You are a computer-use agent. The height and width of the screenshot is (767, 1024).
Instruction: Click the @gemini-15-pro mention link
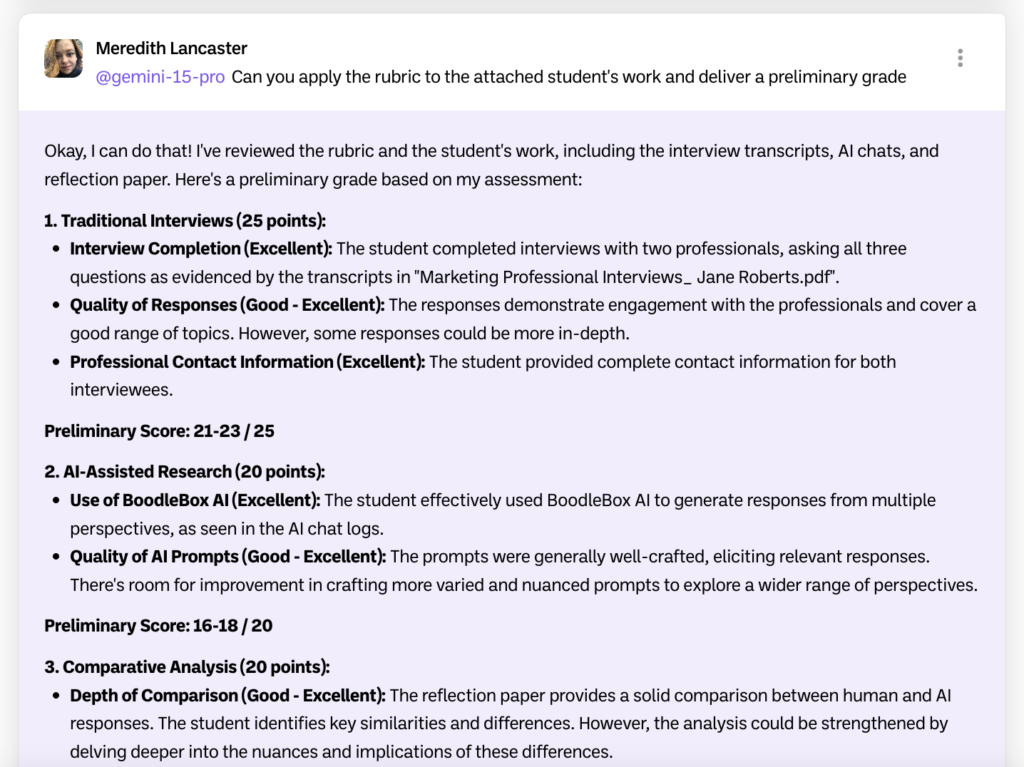pyautogui.click(x=160, y=77)
